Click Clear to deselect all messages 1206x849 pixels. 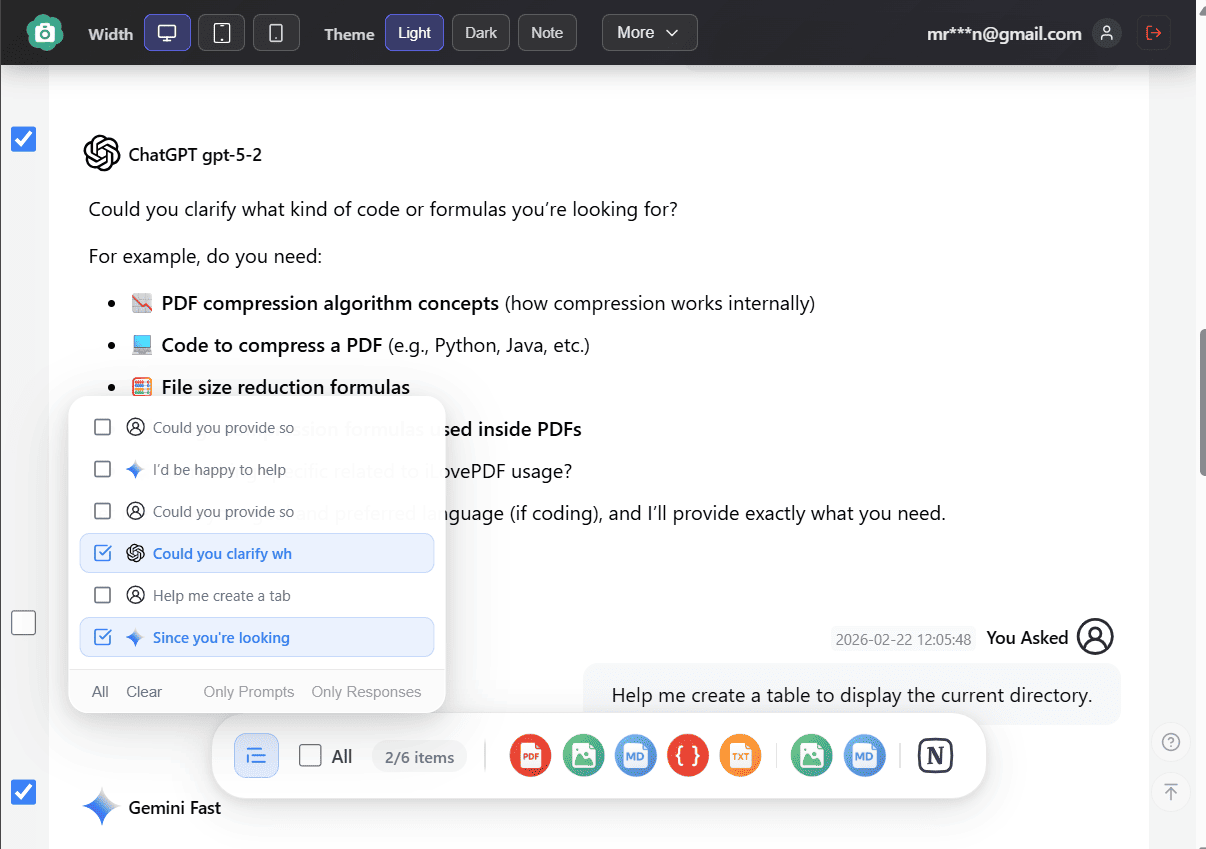coord(143,691)
